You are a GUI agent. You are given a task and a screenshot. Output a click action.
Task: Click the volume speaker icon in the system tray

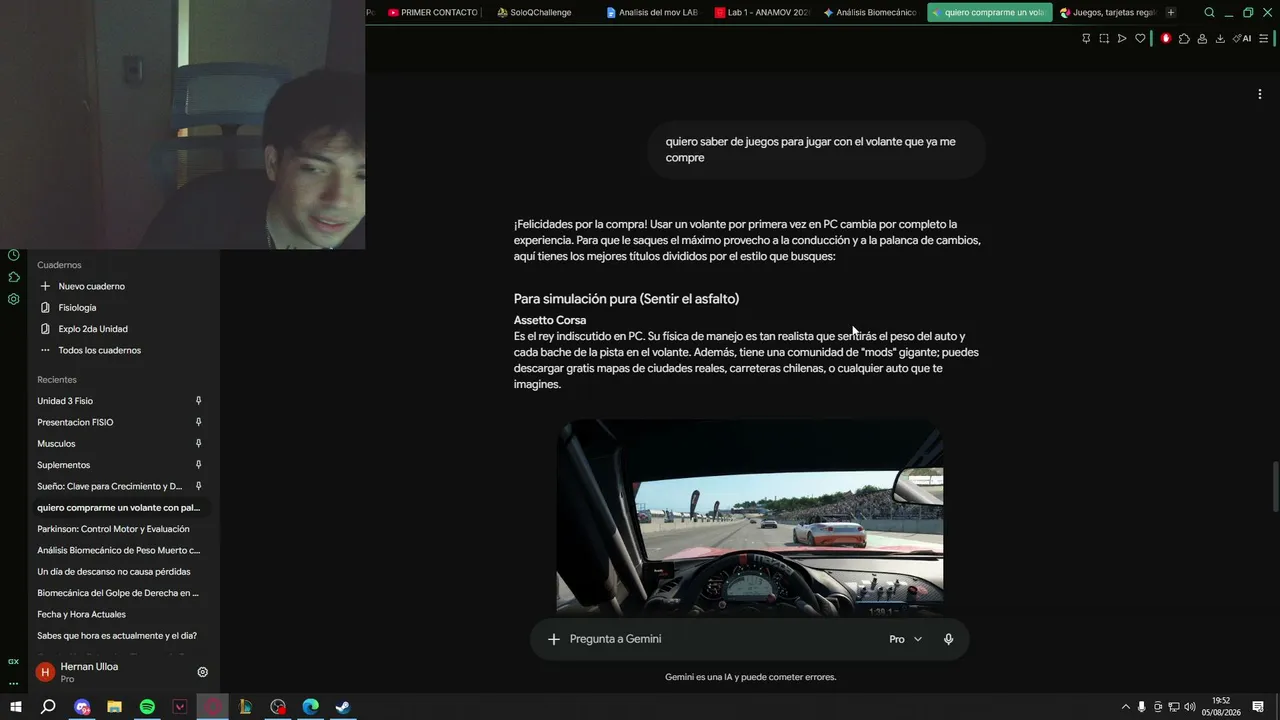[1191, 707]
